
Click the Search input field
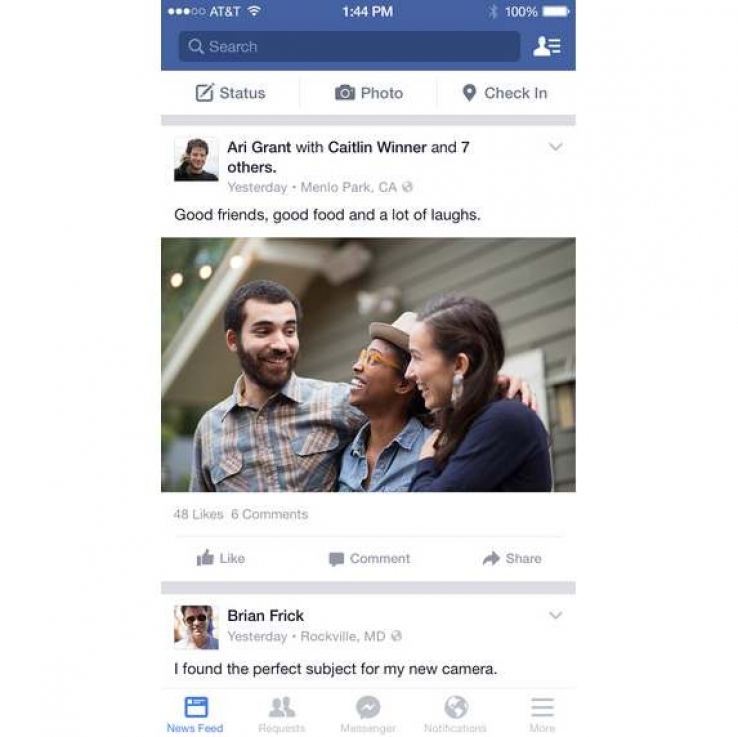(x=349, y=46)
